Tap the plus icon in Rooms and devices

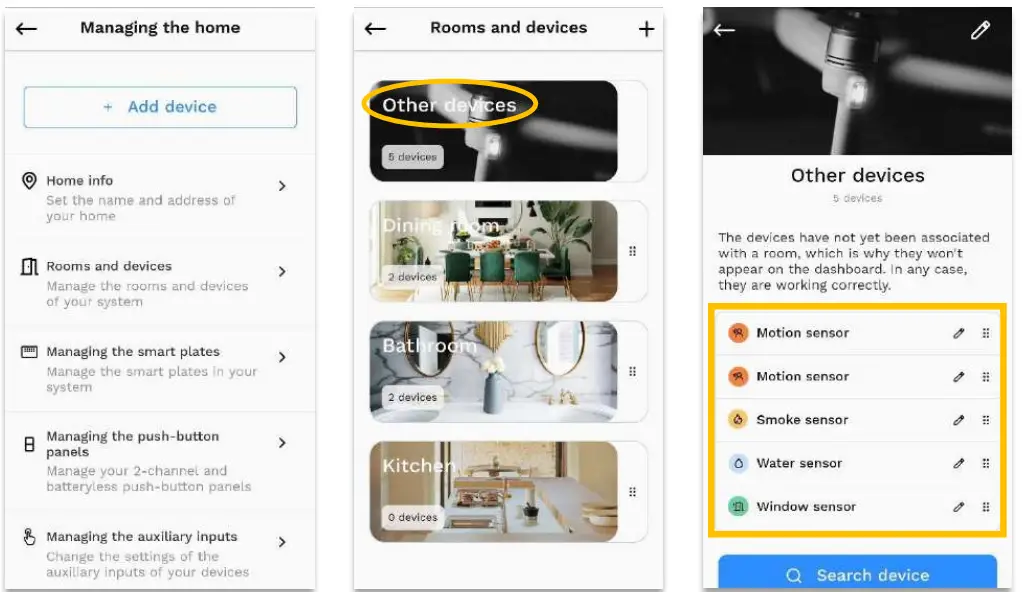(646, 29)
